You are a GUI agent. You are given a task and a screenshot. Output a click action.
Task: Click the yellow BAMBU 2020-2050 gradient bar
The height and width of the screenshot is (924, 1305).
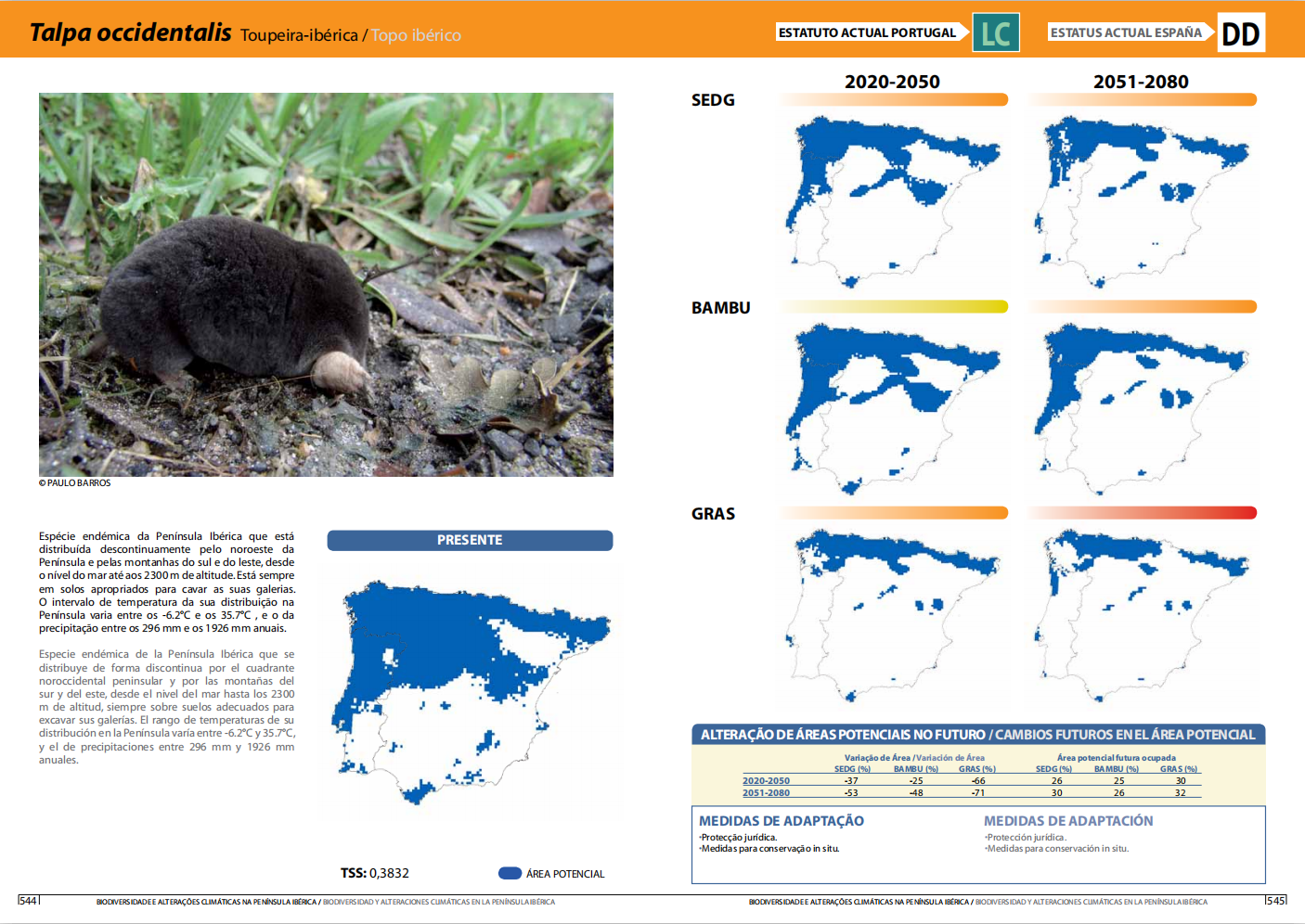(894, 307)
